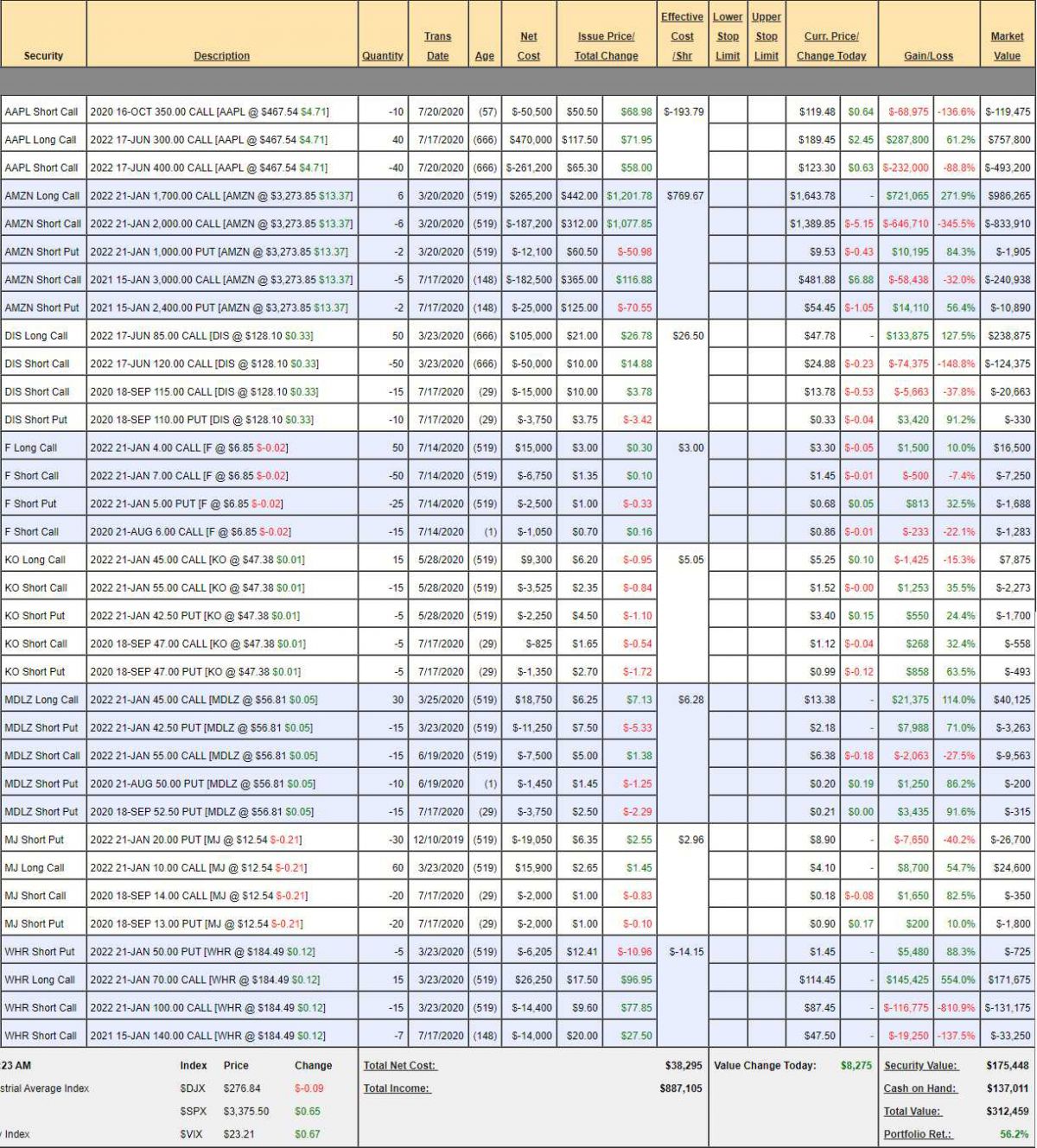
Task: Click the Net Cost column header
Action: tap(528, 46)
